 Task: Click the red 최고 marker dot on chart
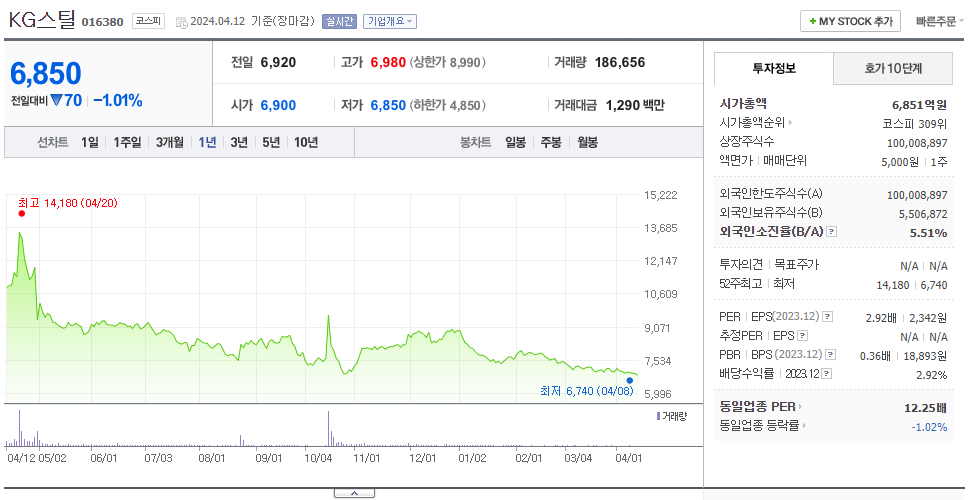tap(22, 214)
